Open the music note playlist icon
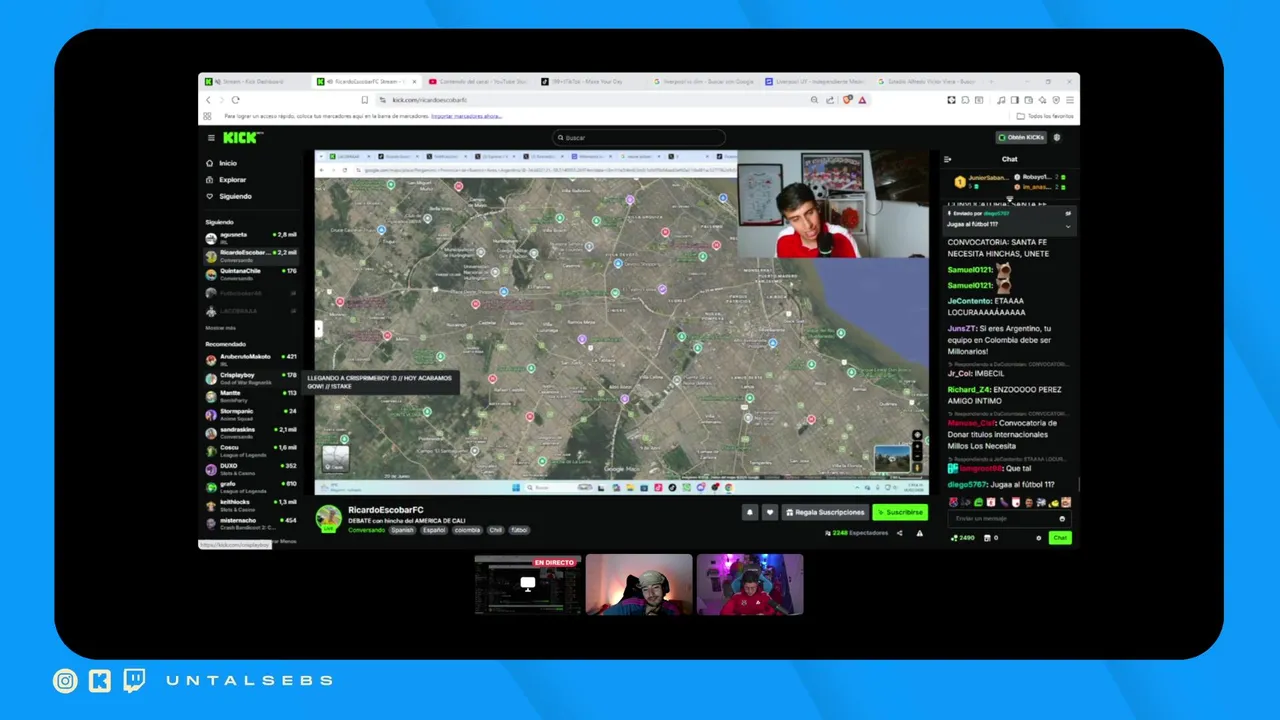The image size is (1280, 720). (1001, 100)
